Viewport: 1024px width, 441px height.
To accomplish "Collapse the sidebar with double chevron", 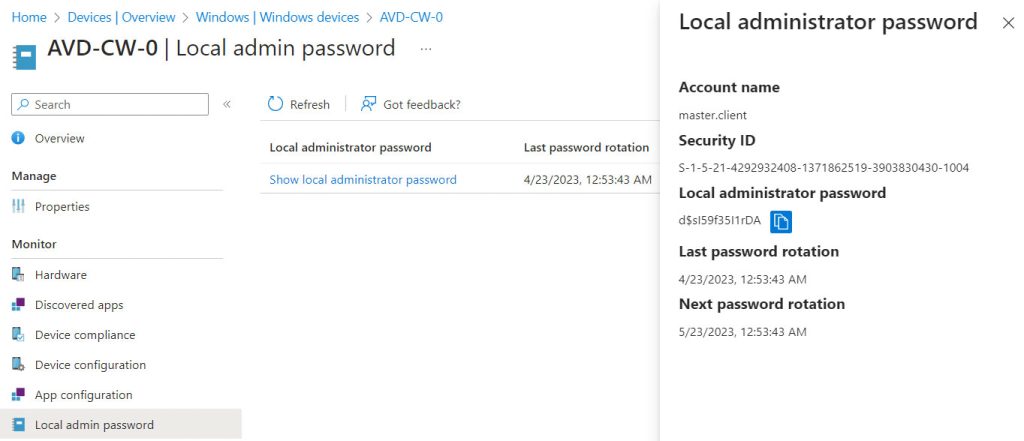I will click(227, 104).
